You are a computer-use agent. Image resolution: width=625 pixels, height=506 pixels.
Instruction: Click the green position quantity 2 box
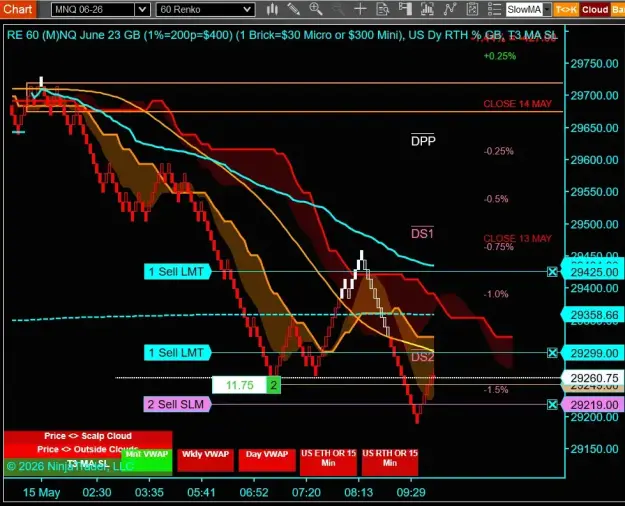(273, 385)
